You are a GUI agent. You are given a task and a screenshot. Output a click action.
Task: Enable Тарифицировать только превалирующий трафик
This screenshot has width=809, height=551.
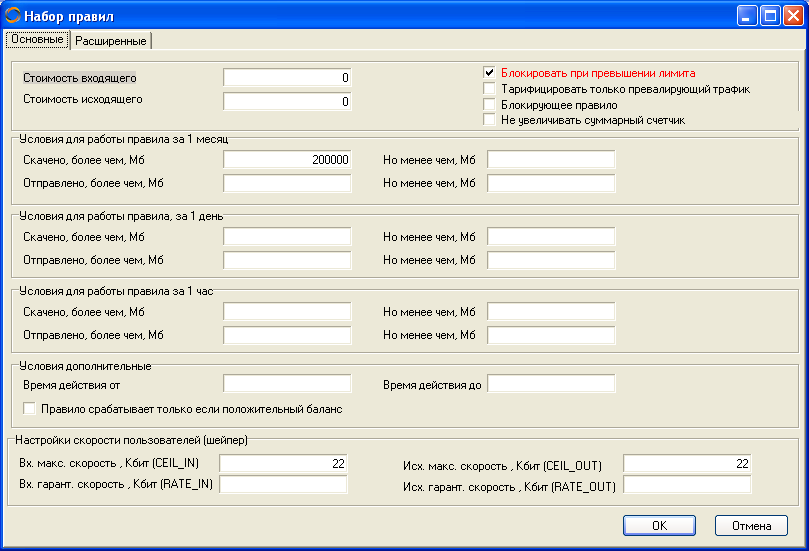point(489,89)
